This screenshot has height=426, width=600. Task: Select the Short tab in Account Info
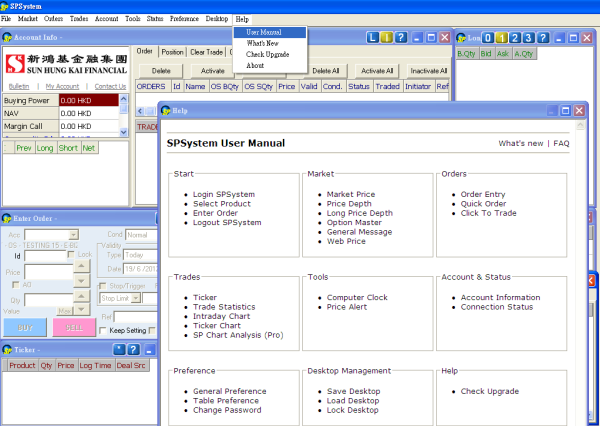pyautogui.click(x=68, y=148)
